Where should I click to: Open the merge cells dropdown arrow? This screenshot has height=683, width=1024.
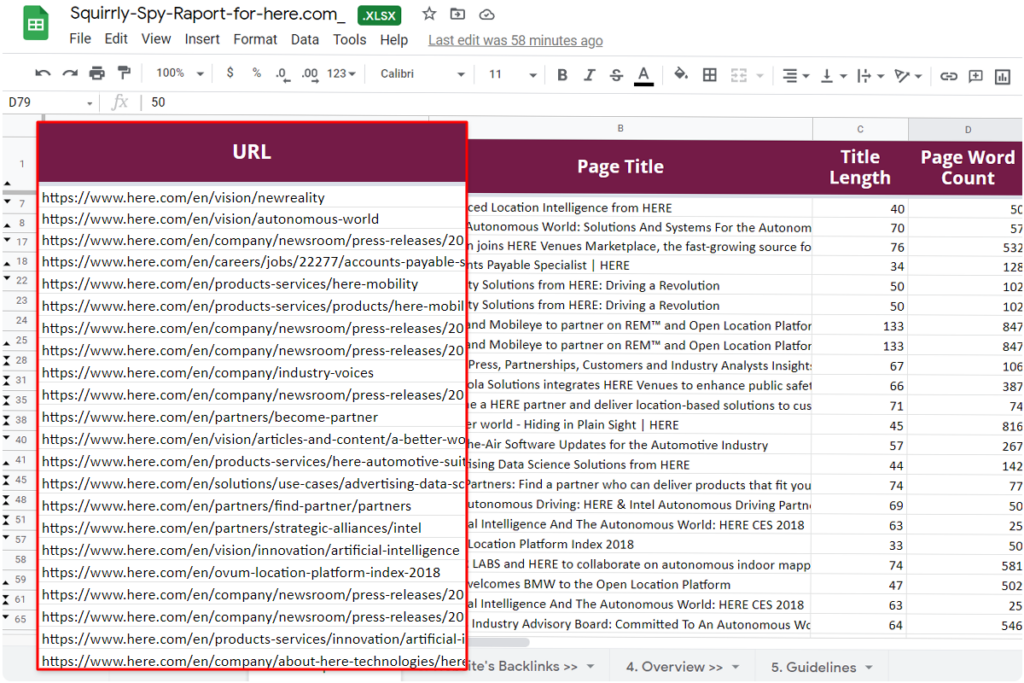pyautogui.click(x=760, y=76)
